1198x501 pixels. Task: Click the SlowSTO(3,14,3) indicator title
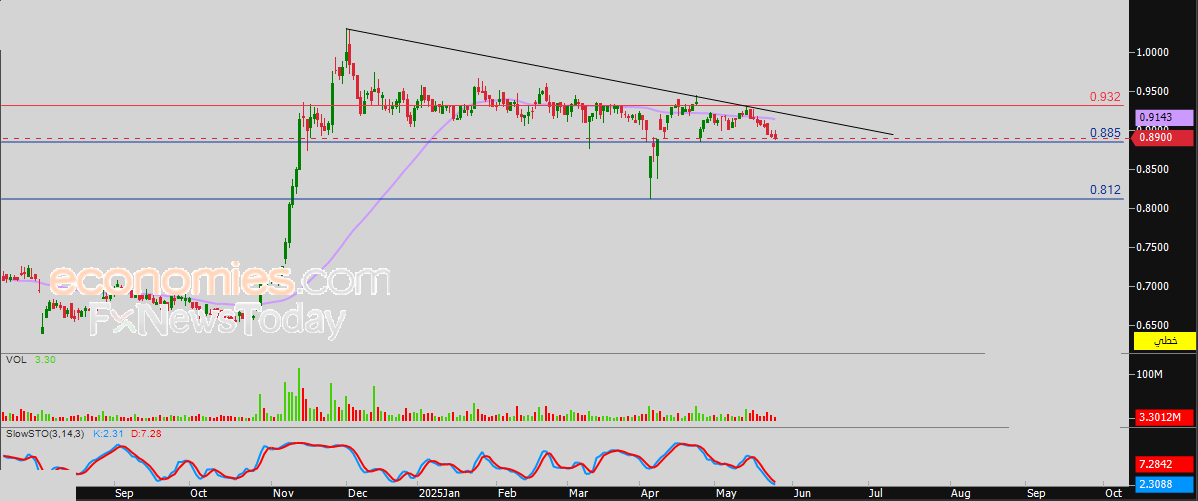point(46,434)
